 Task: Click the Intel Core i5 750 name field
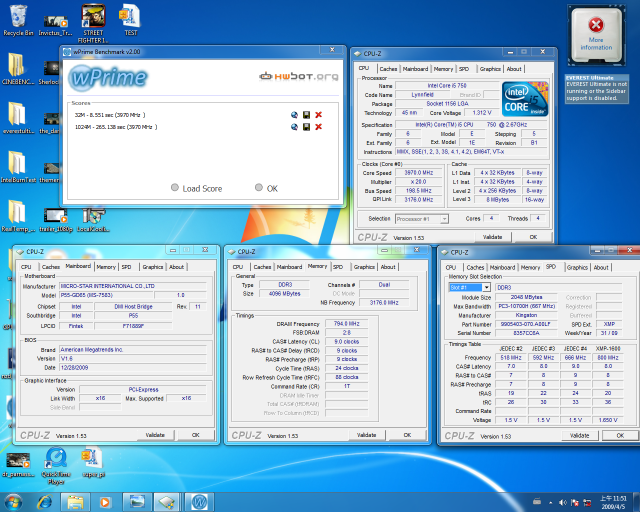447,86
